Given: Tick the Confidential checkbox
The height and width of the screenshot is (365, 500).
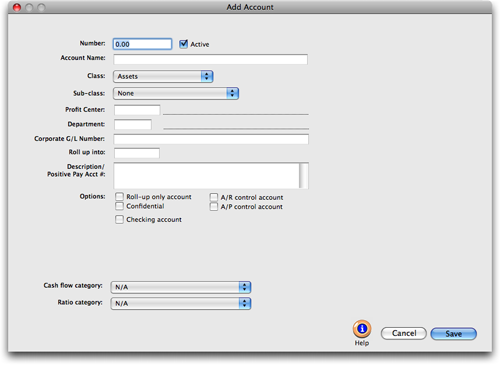Looking at the screenshot, I should tap(119, 206).
